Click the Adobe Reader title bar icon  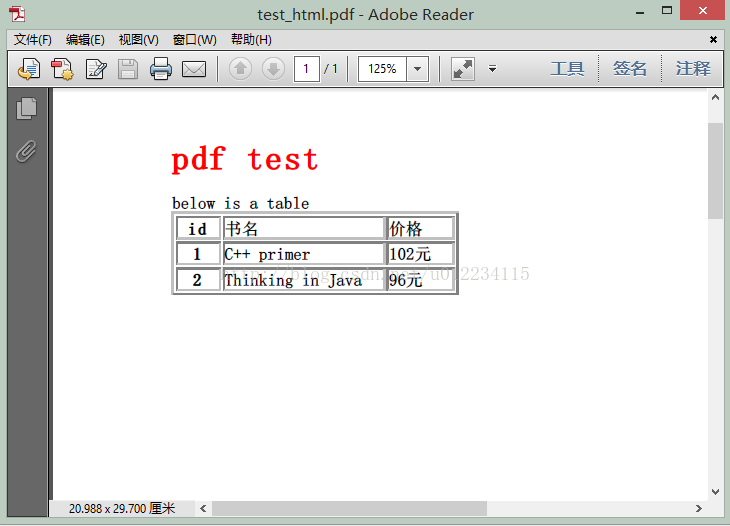[17, 14]
